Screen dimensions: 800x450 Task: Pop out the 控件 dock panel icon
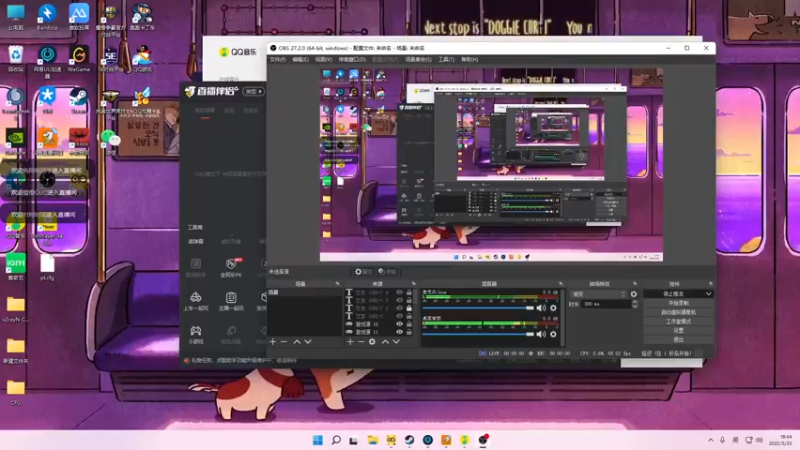(x=710, y=284)
